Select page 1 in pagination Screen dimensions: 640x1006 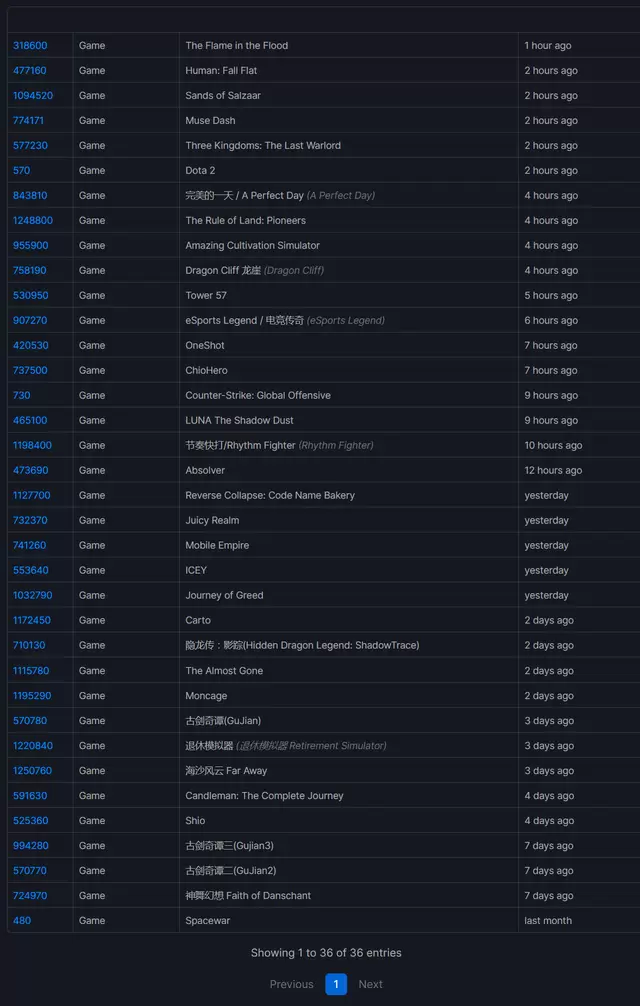tap(336, 984)
